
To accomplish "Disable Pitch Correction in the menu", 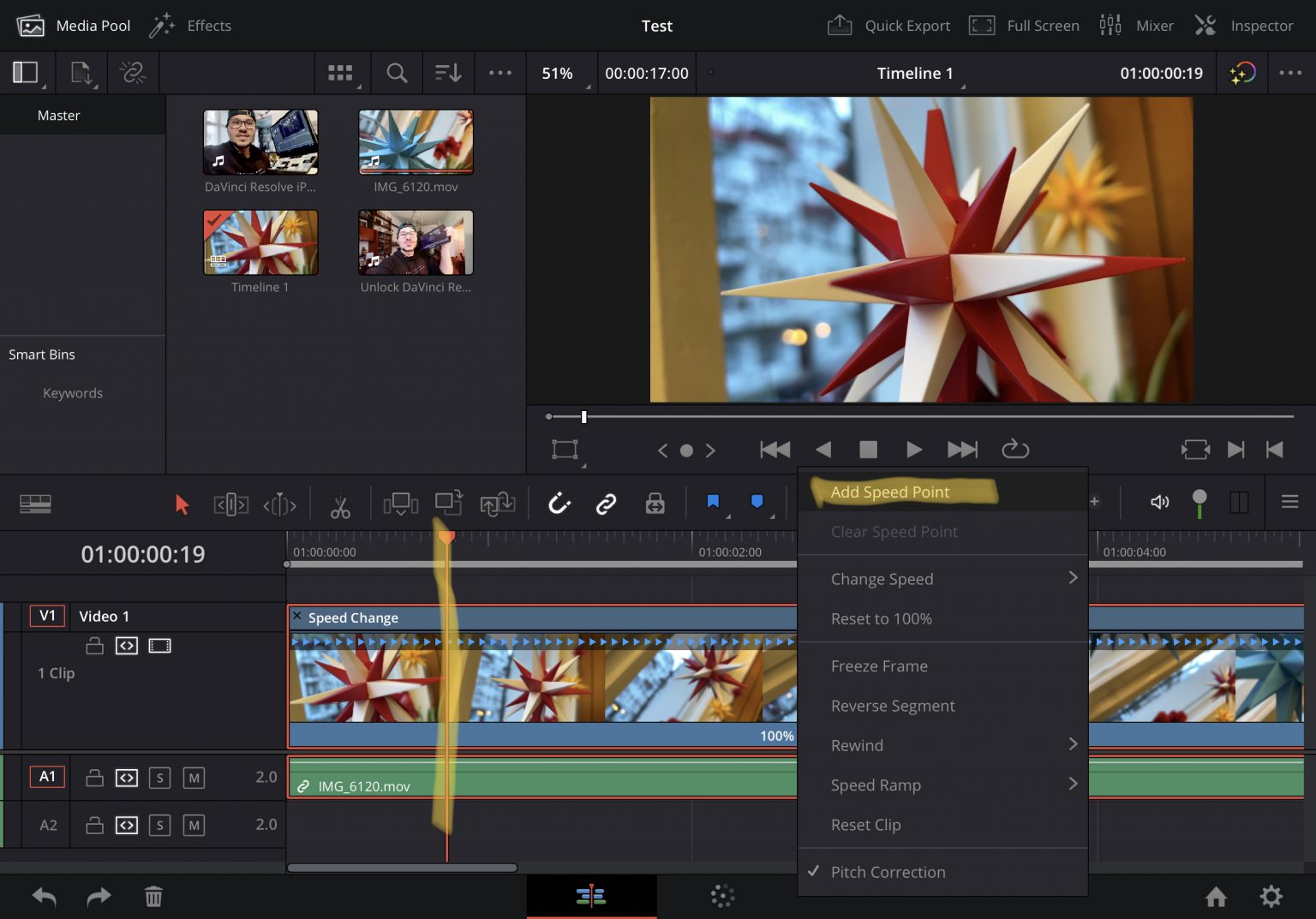I will coord(888,872).
